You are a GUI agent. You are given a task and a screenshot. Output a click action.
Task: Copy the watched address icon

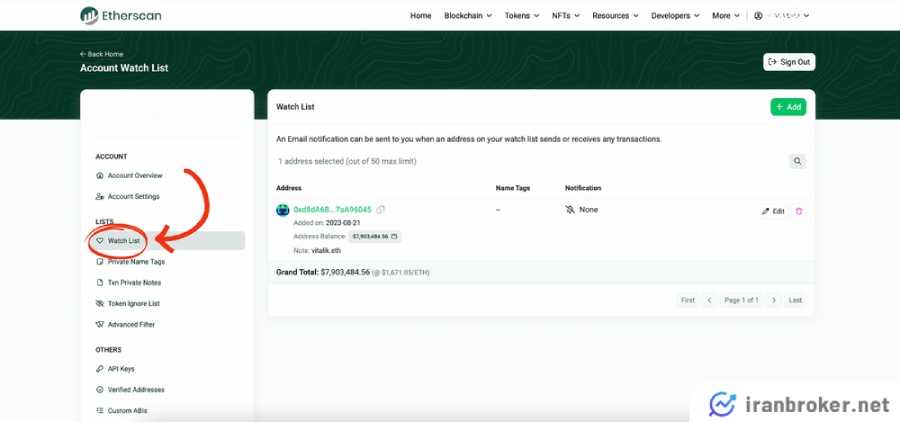point(381,210)
